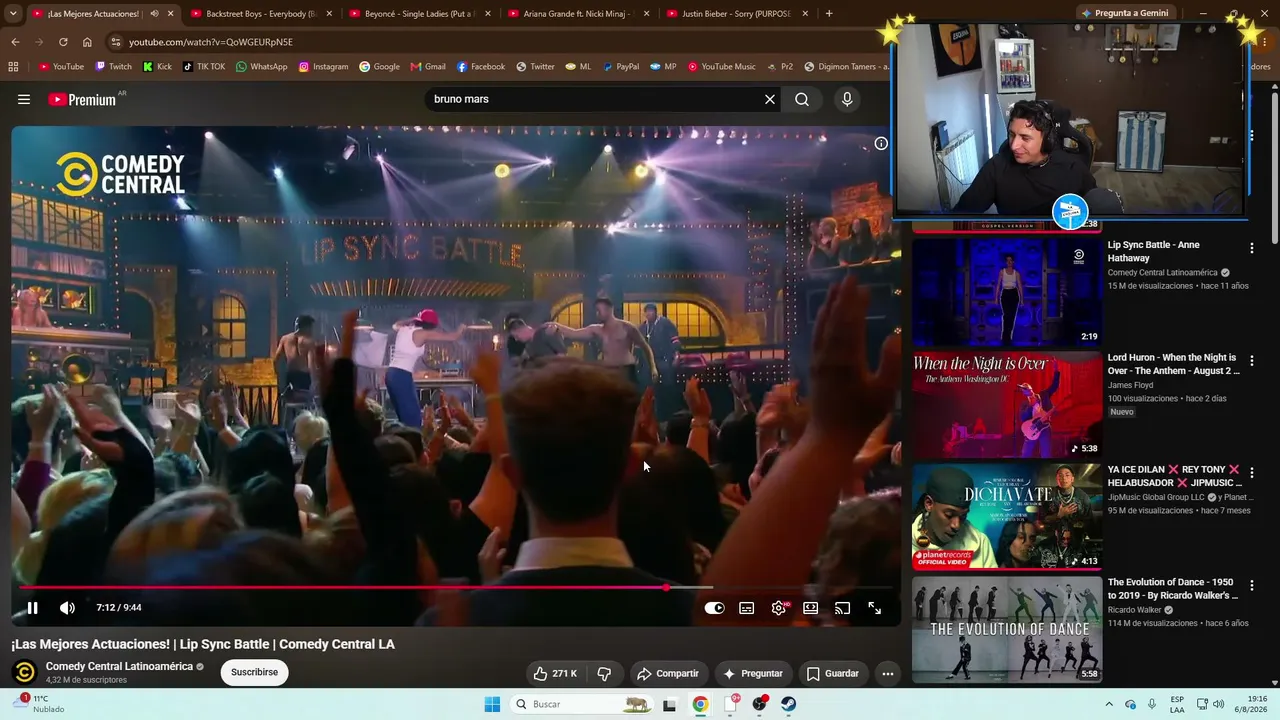Switch to the Backstreet Boys Everybody tab

click(260, 14)
